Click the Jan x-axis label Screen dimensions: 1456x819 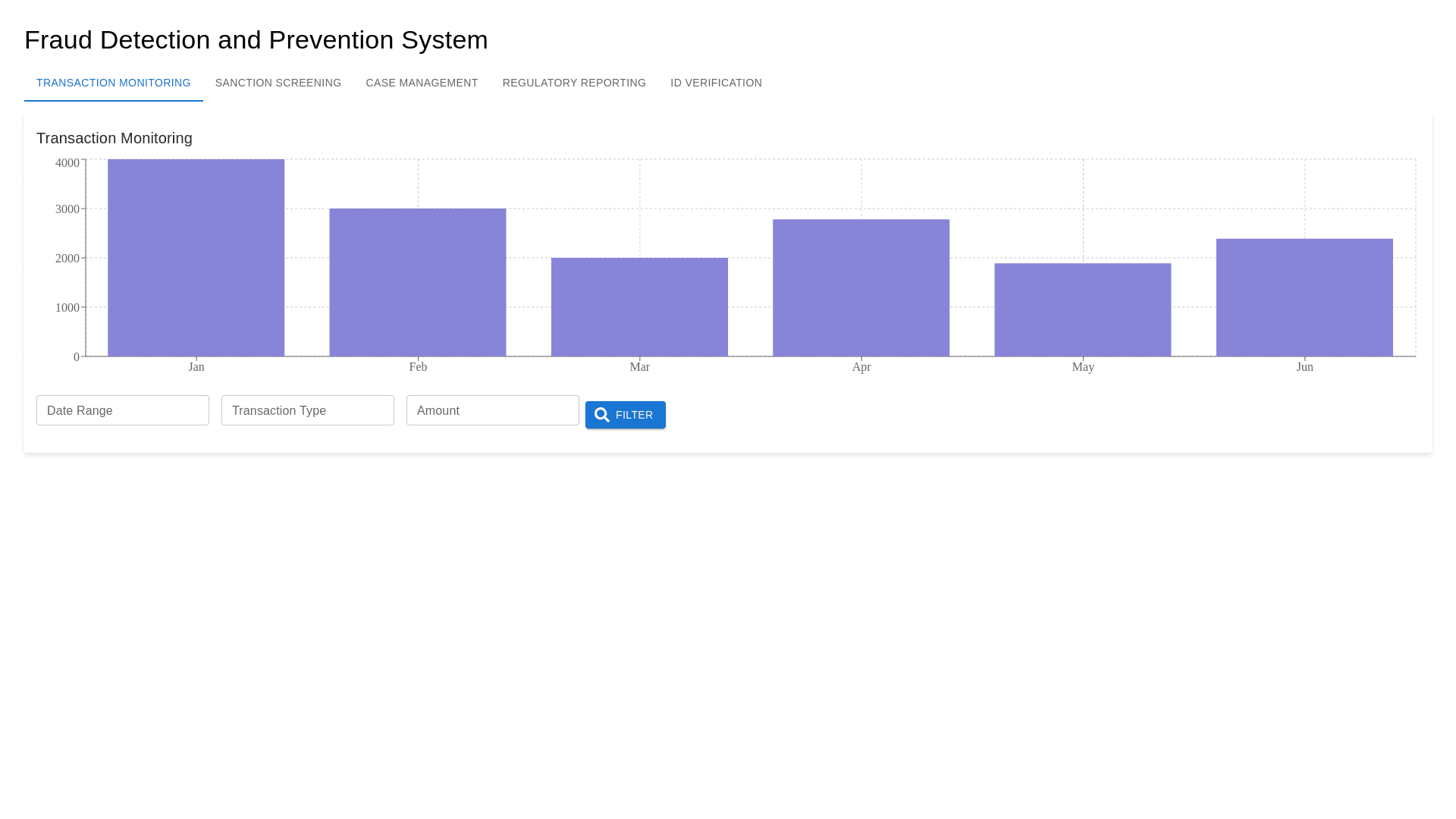point(196,367)
